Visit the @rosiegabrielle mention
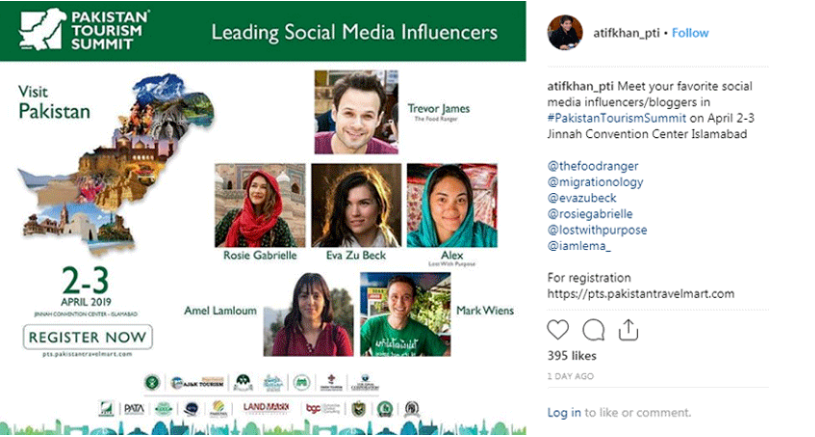The height and width of the screenshot is (437, 815). tap(590, 214)
